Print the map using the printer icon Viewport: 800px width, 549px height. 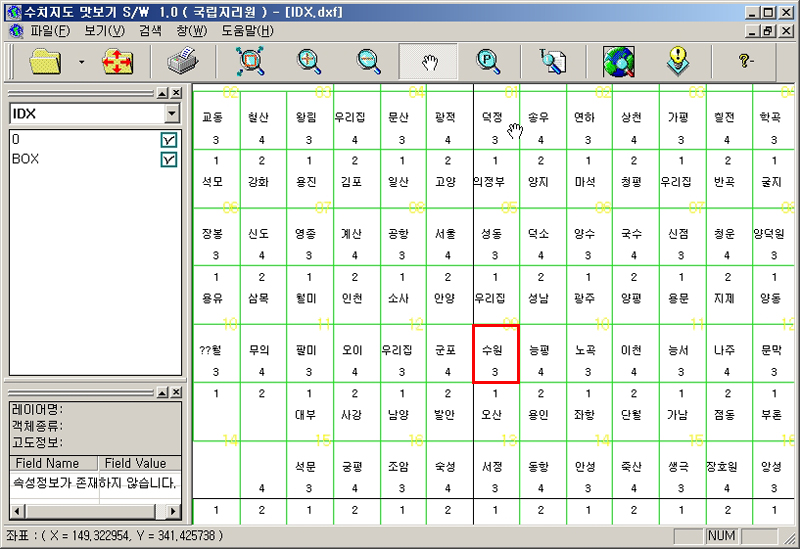pyautogui.click(x=183, y=62)
